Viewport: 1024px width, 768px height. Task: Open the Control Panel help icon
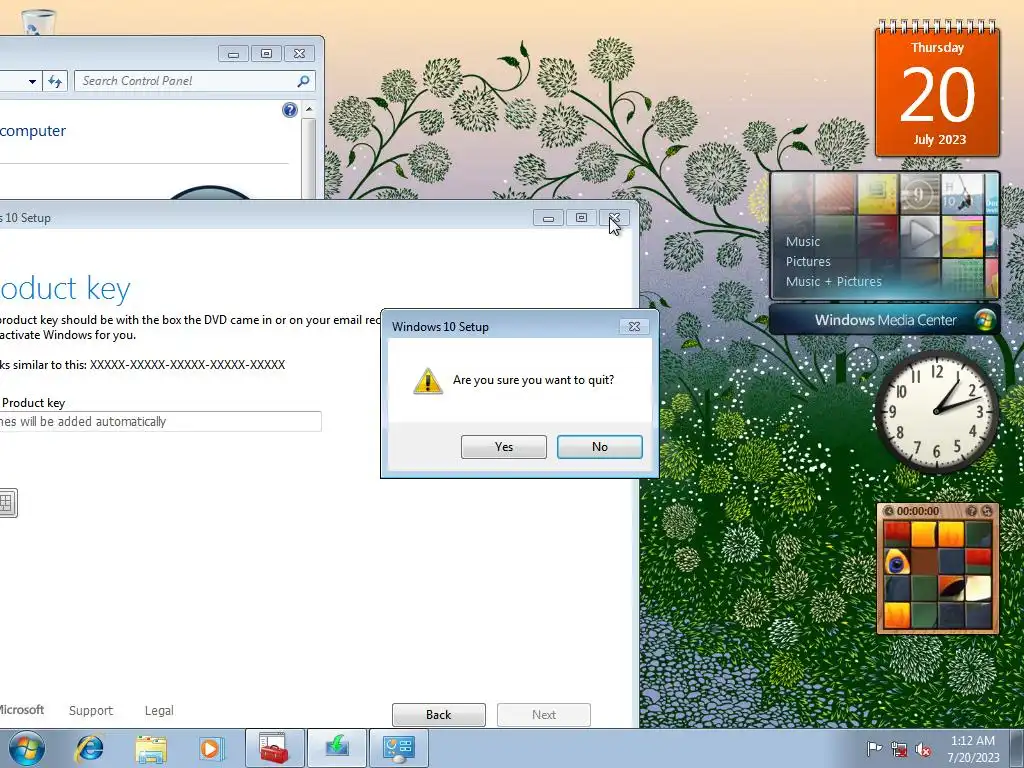pos(289,110)
